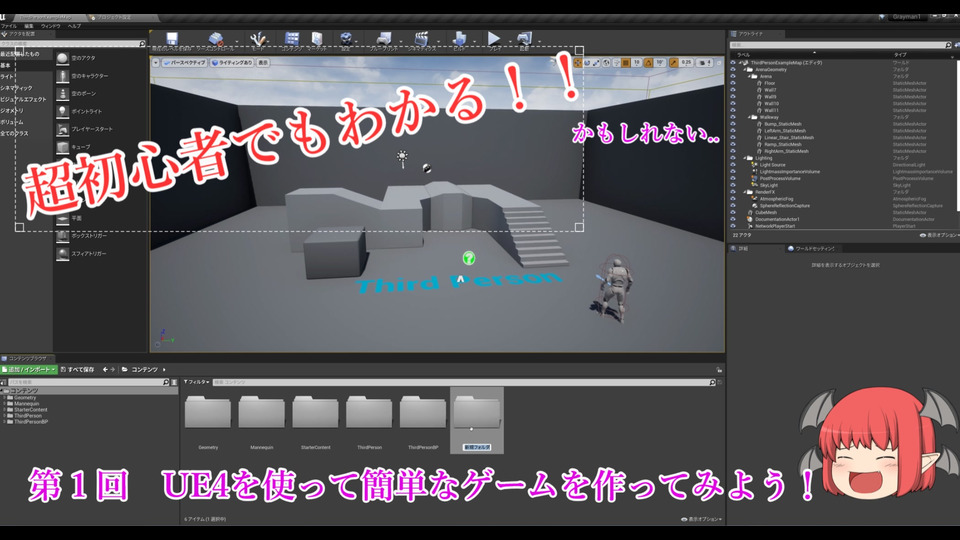The image size is (960, 540).
Task: Open the Filters dropdown in content browser
Action: tap(196, 382)
